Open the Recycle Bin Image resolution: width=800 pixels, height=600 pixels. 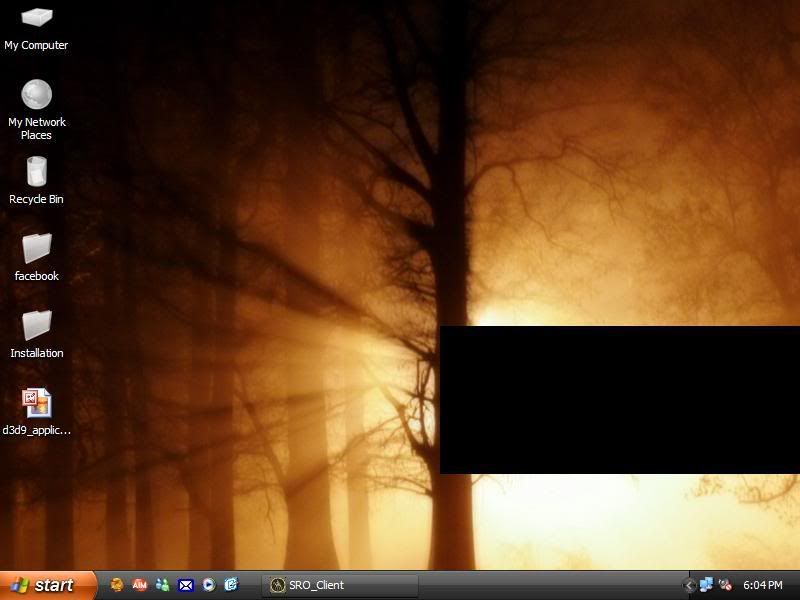[36, 172]
